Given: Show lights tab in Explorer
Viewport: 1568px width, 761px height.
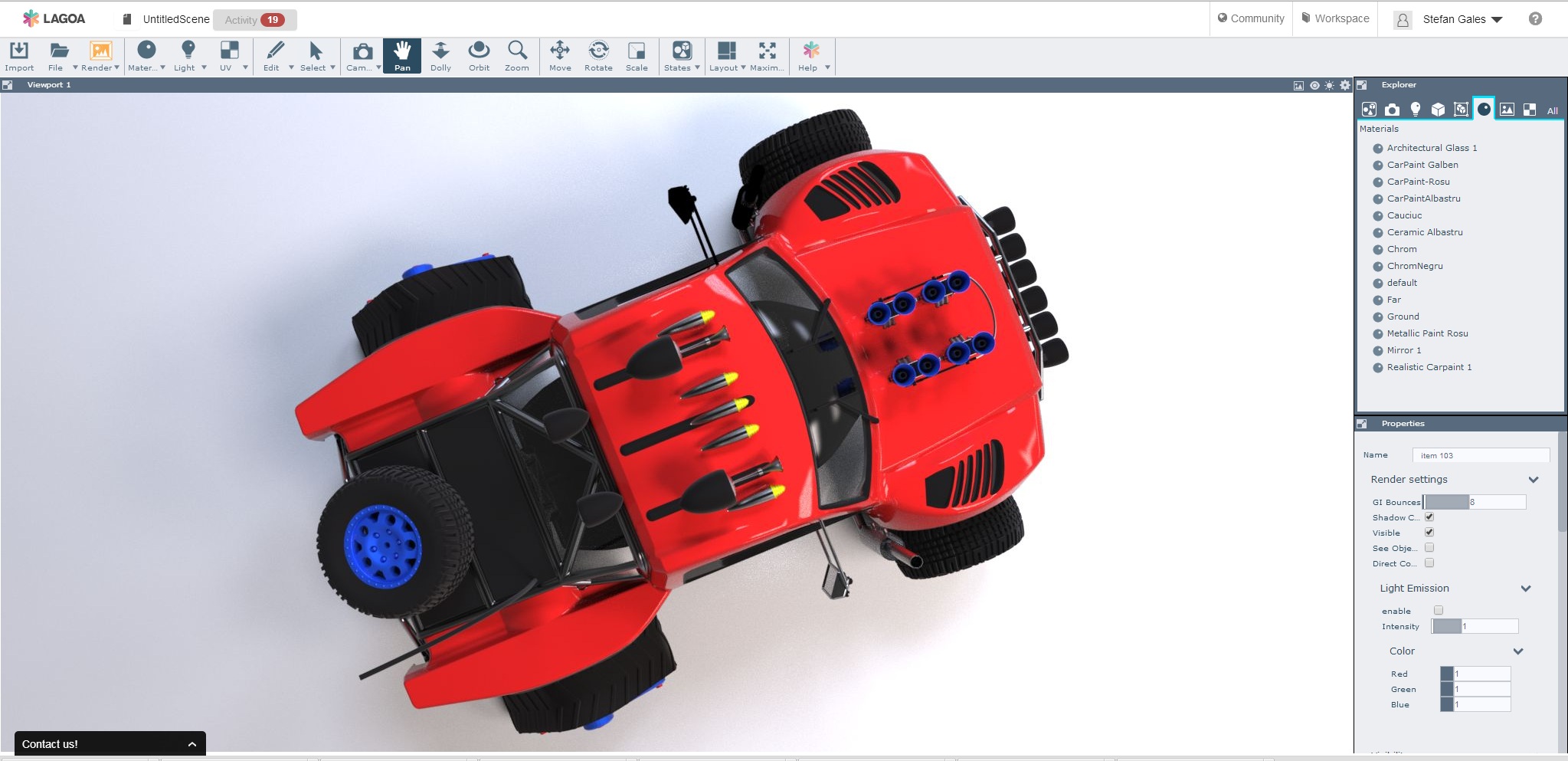Looking at the screenshot, I should click(1415, 110).
